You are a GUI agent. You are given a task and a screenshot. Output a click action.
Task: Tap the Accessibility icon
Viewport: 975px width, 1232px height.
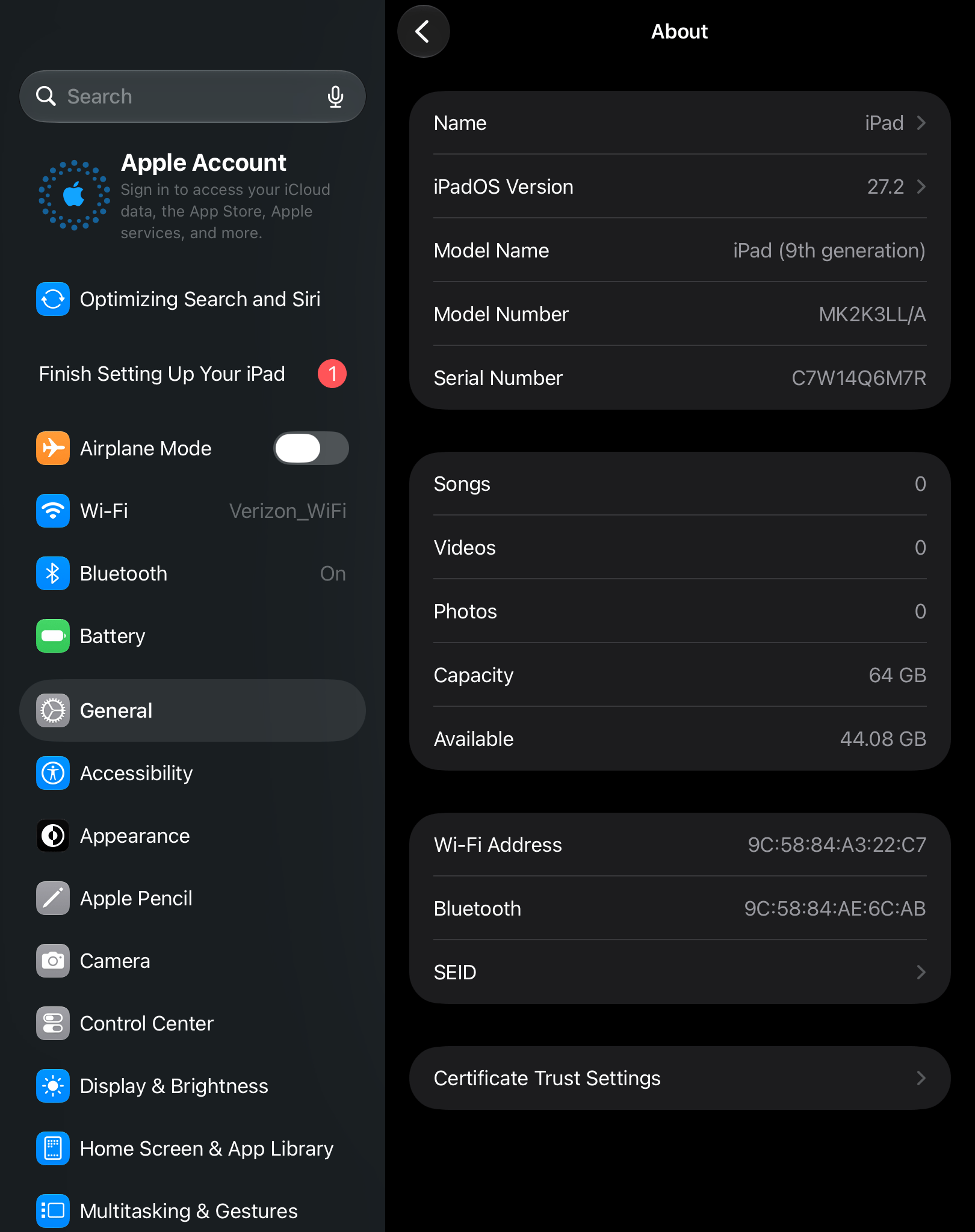(x=53, y=773)
